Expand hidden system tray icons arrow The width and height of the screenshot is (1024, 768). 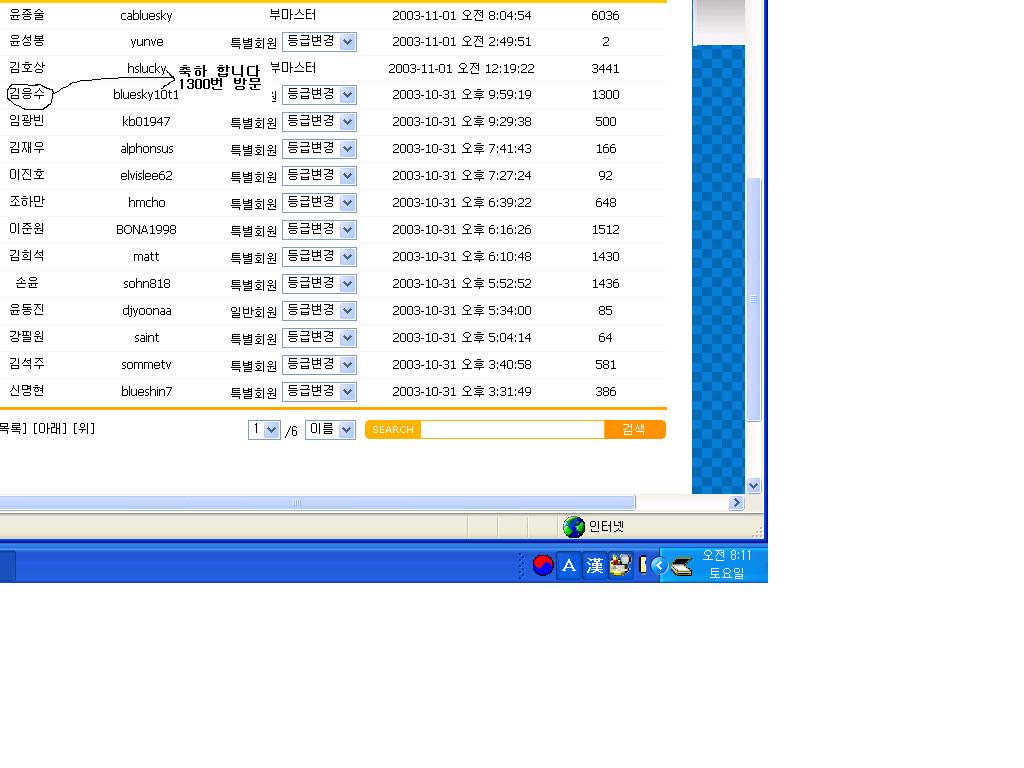(x=658, y=566)
